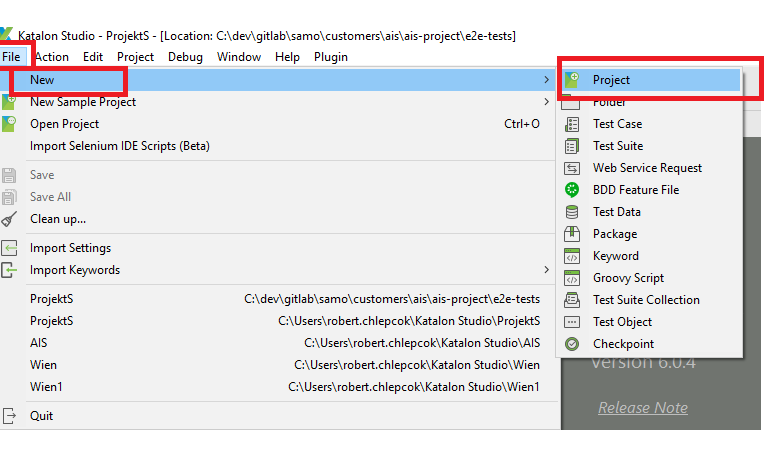Choose Test Suite from the submenu
This screenshot has height=449, width=784.
click(x=650, y=146)
